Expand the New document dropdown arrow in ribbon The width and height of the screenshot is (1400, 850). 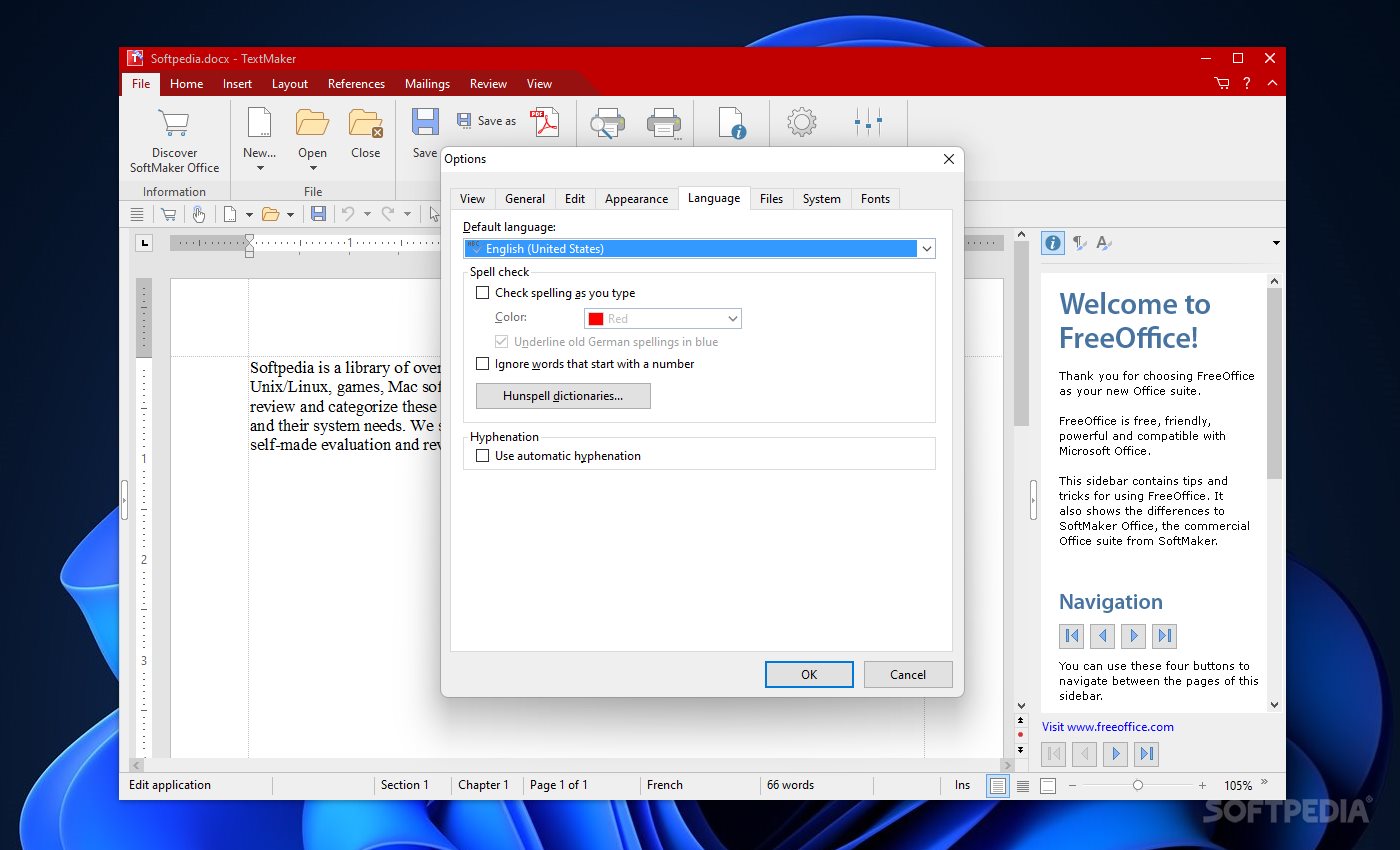click(x=259, y=168)
